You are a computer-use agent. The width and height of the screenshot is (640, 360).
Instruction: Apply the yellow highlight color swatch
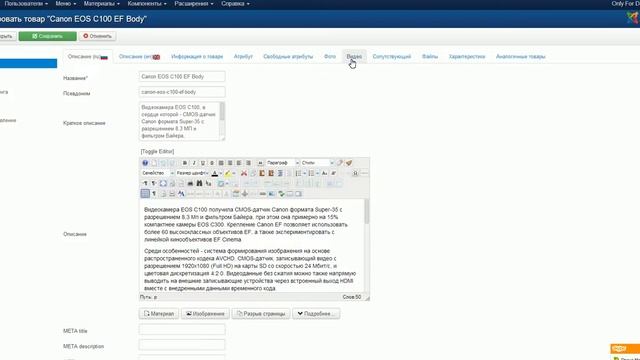[x=228, y=173]
